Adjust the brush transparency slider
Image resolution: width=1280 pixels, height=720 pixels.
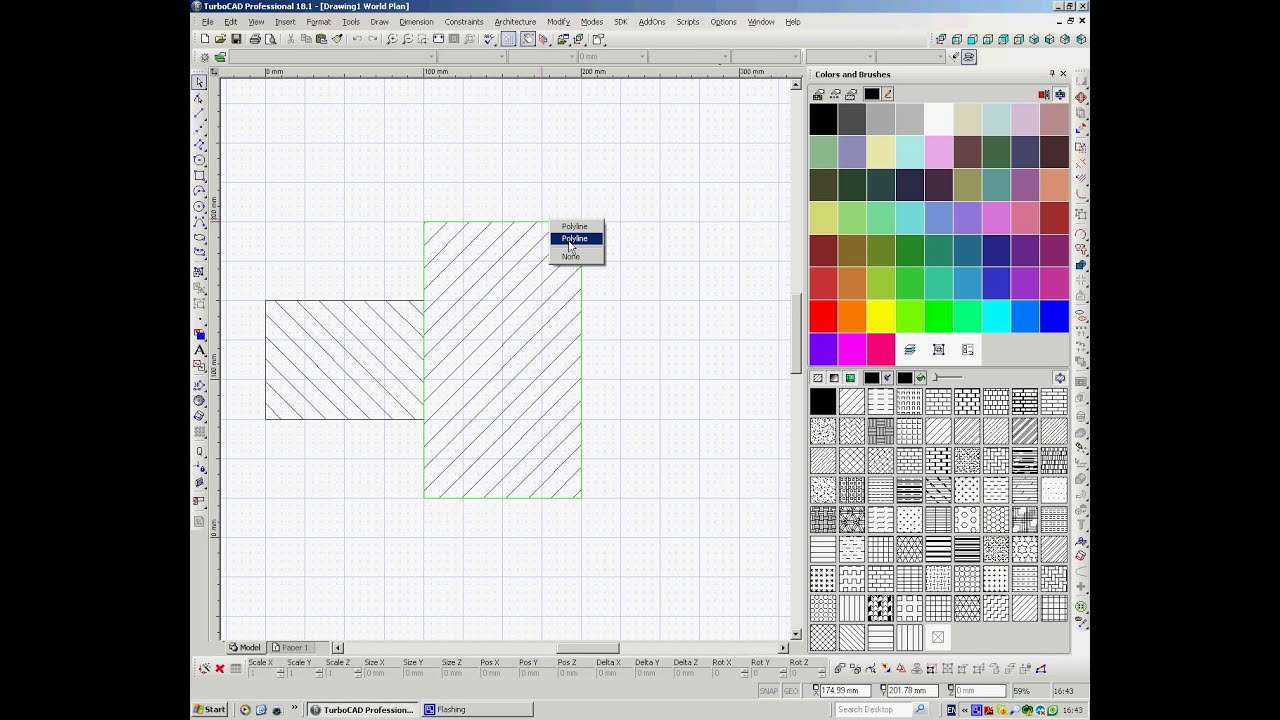point(947,378)
